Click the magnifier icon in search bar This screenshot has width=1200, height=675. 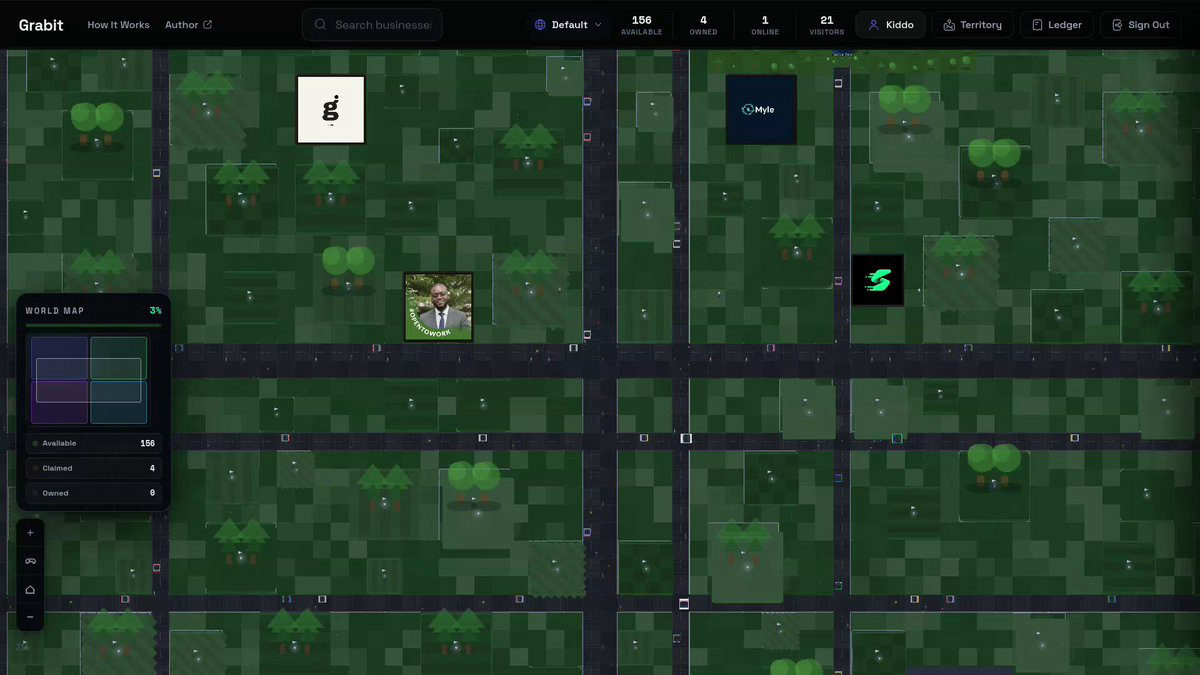[320, 25]
